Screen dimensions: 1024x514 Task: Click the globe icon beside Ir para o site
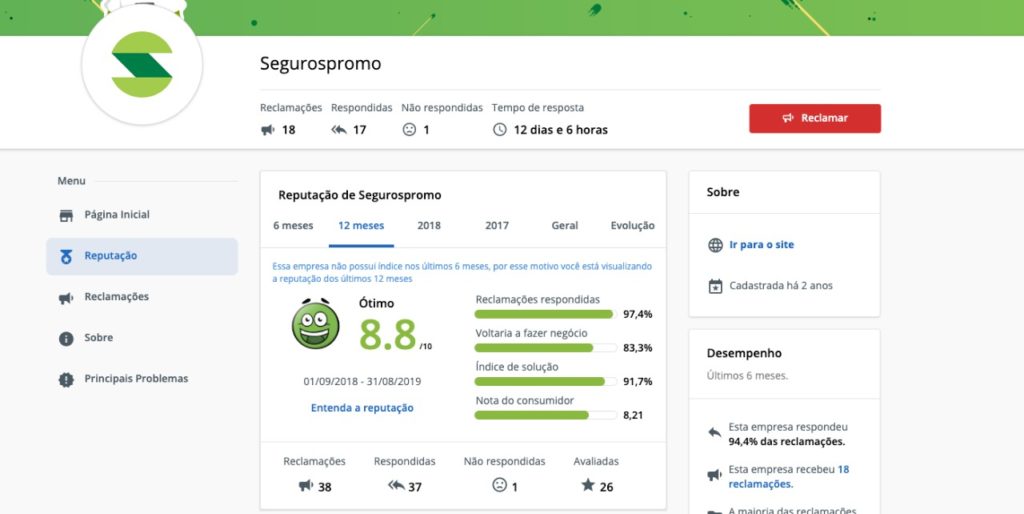point(716,245)
